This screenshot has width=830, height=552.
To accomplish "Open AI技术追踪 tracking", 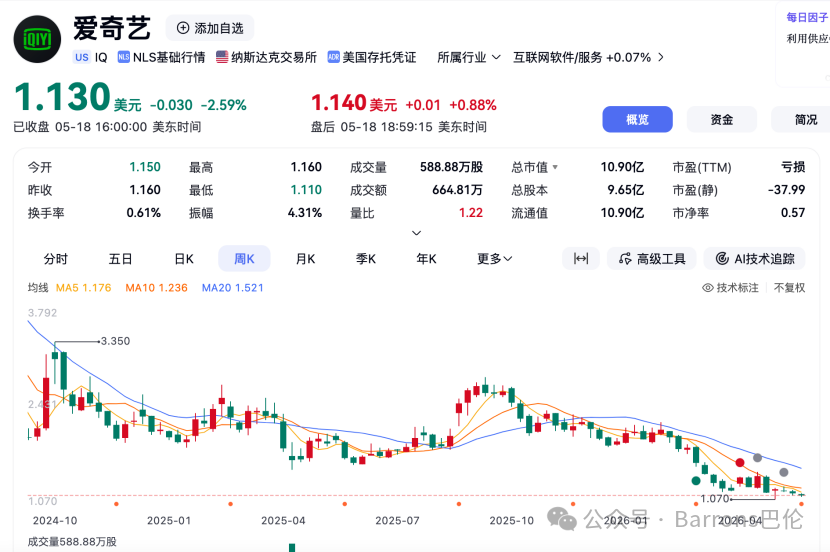I will point(755,259).
